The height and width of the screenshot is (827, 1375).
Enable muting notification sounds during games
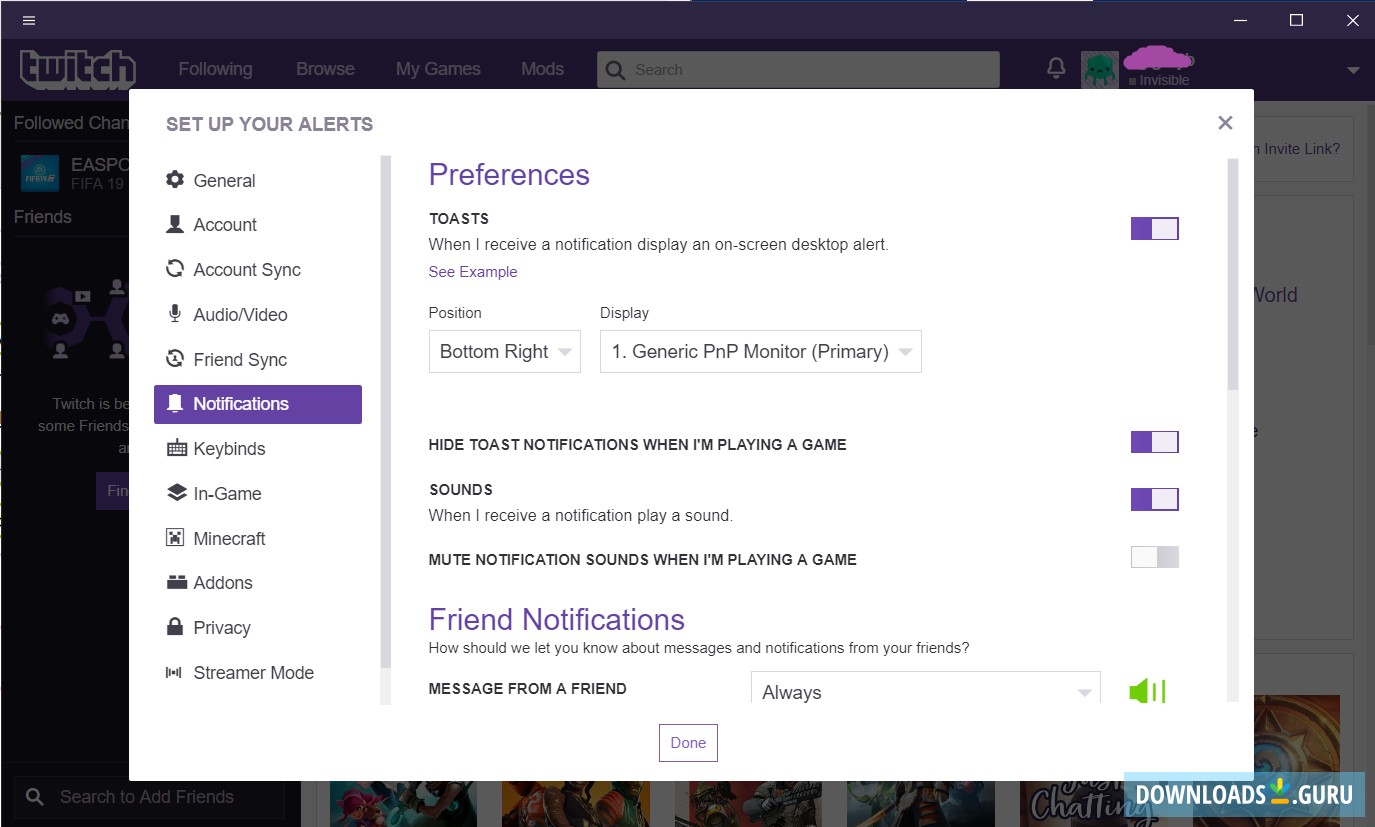1154,557
